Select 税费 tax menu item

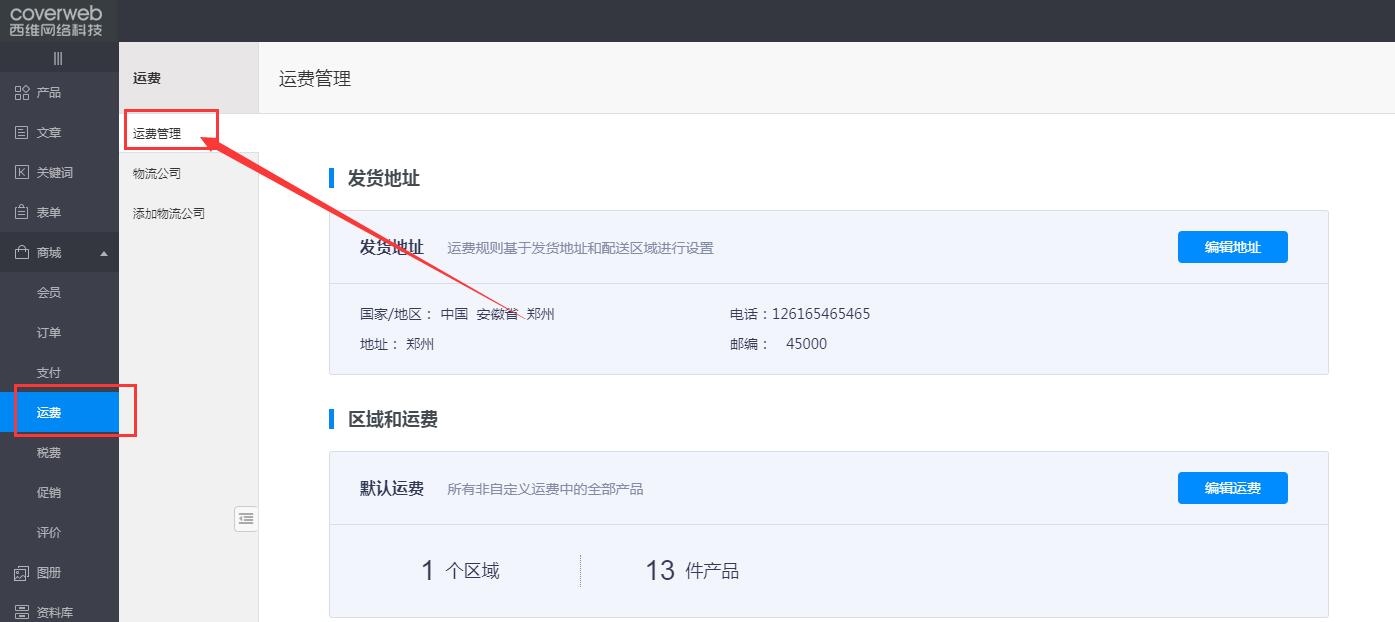pos(49,453)
